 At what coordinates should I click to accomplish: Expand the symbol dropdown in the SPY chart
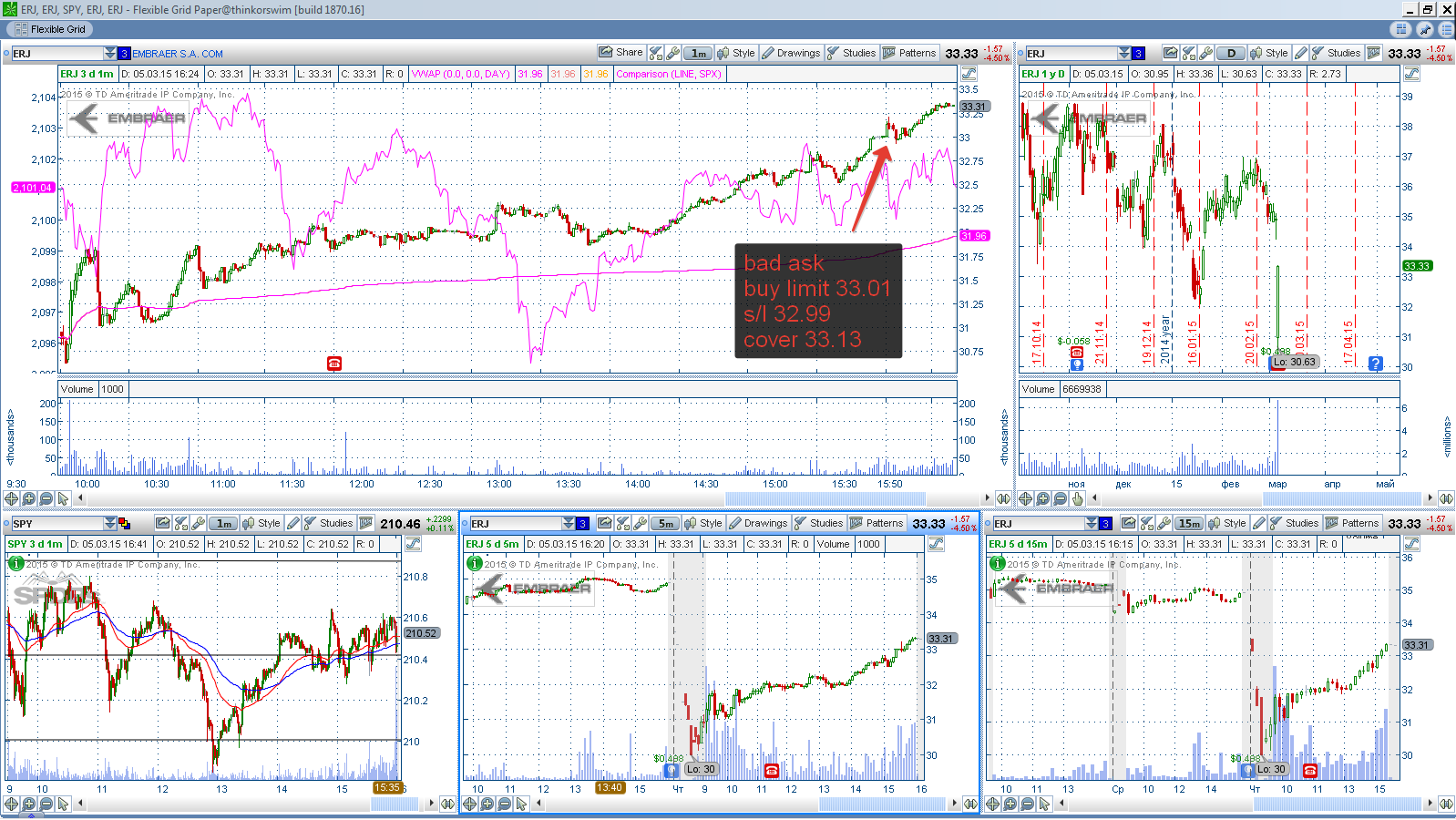[110, 523]
